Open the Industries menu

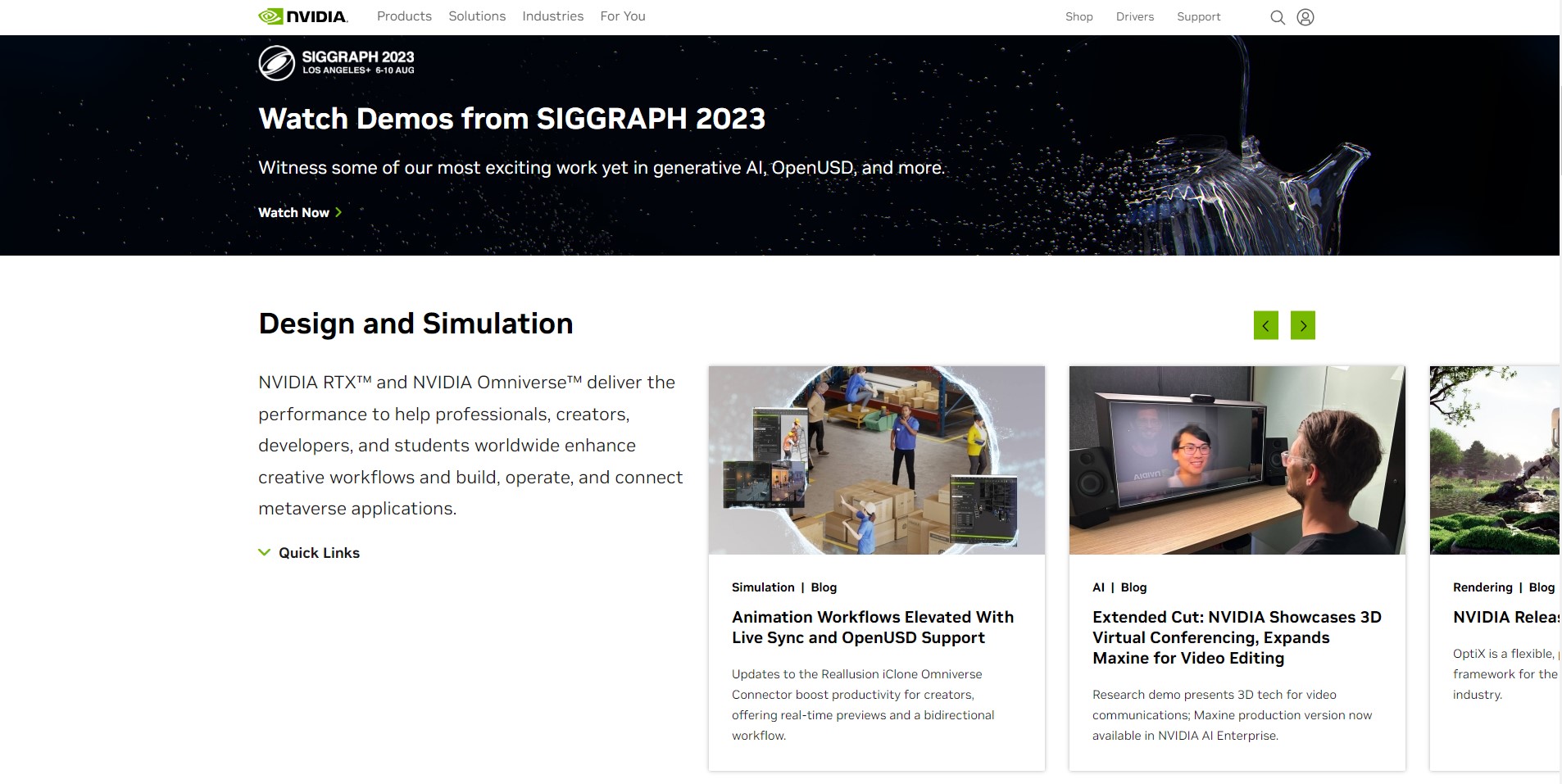[553, 16]
